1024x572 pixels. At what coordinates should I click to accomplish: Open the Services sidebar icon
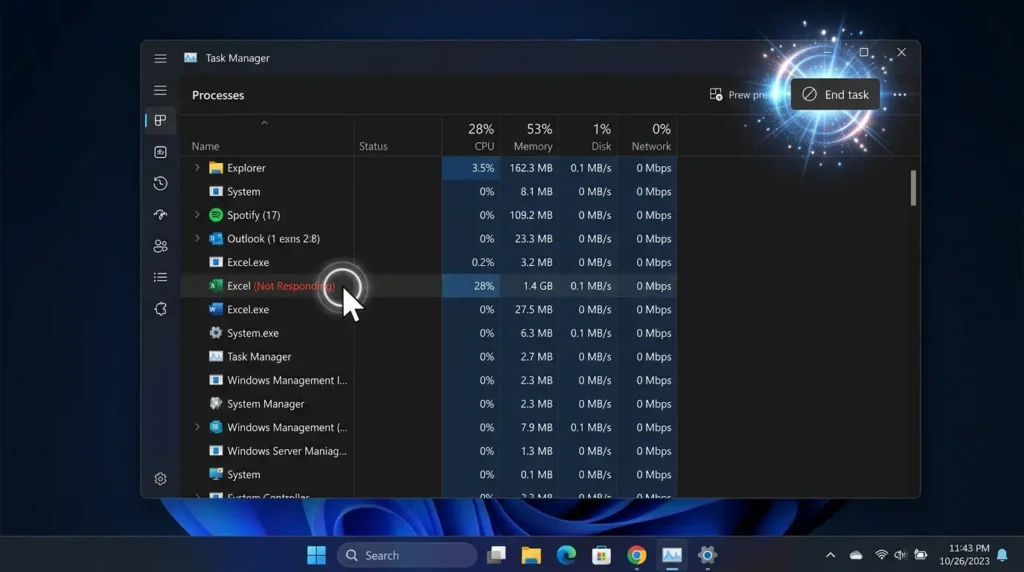click(x=160, y=309)
